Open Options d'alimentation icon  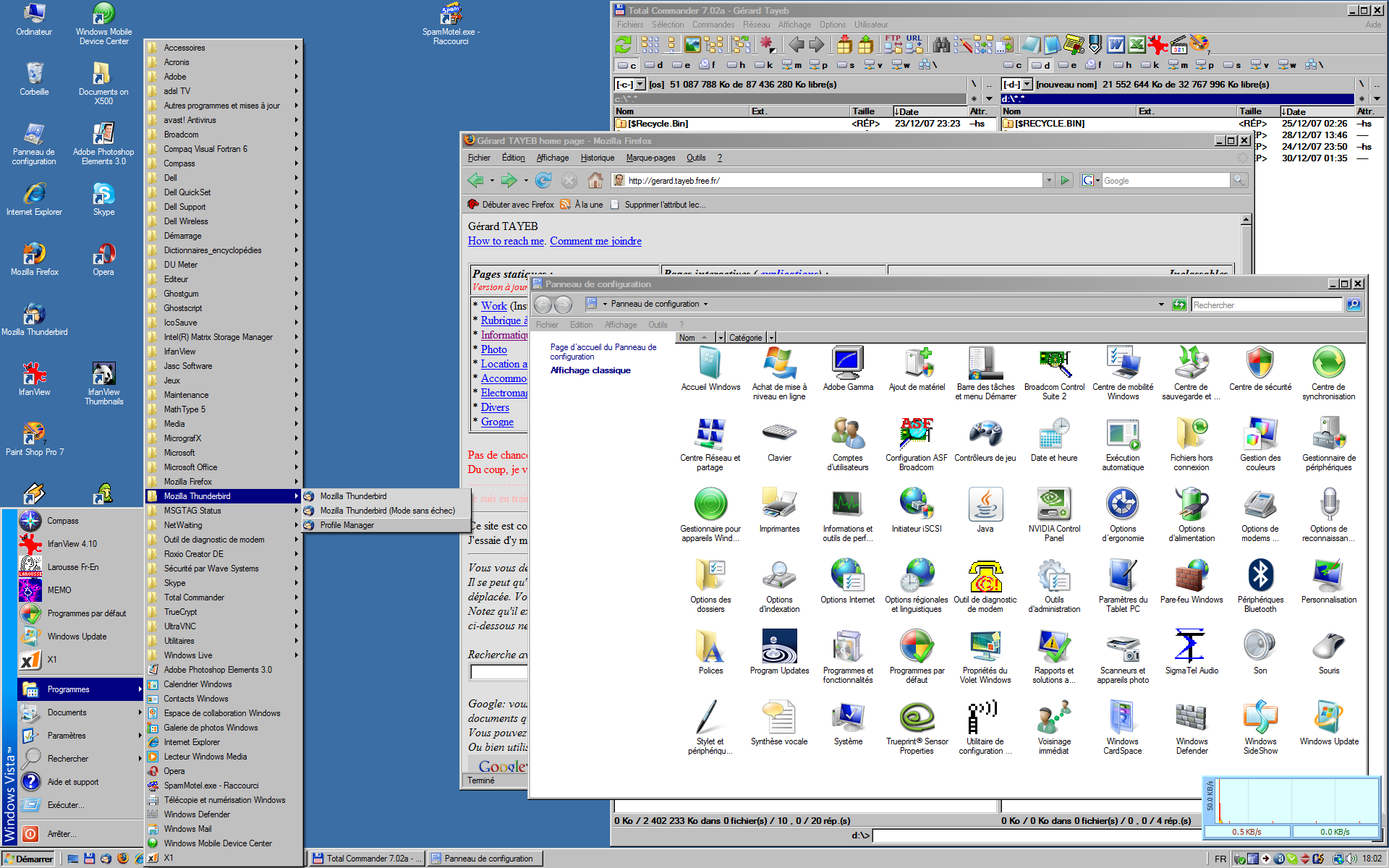tap(1191, 514)
